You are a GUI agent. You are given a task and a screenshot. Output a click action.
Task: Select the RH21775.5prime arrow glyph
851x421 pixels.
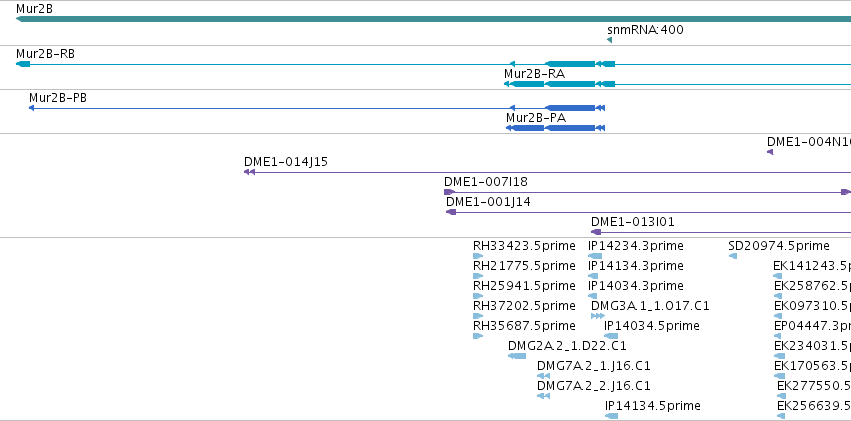point(478,276)
